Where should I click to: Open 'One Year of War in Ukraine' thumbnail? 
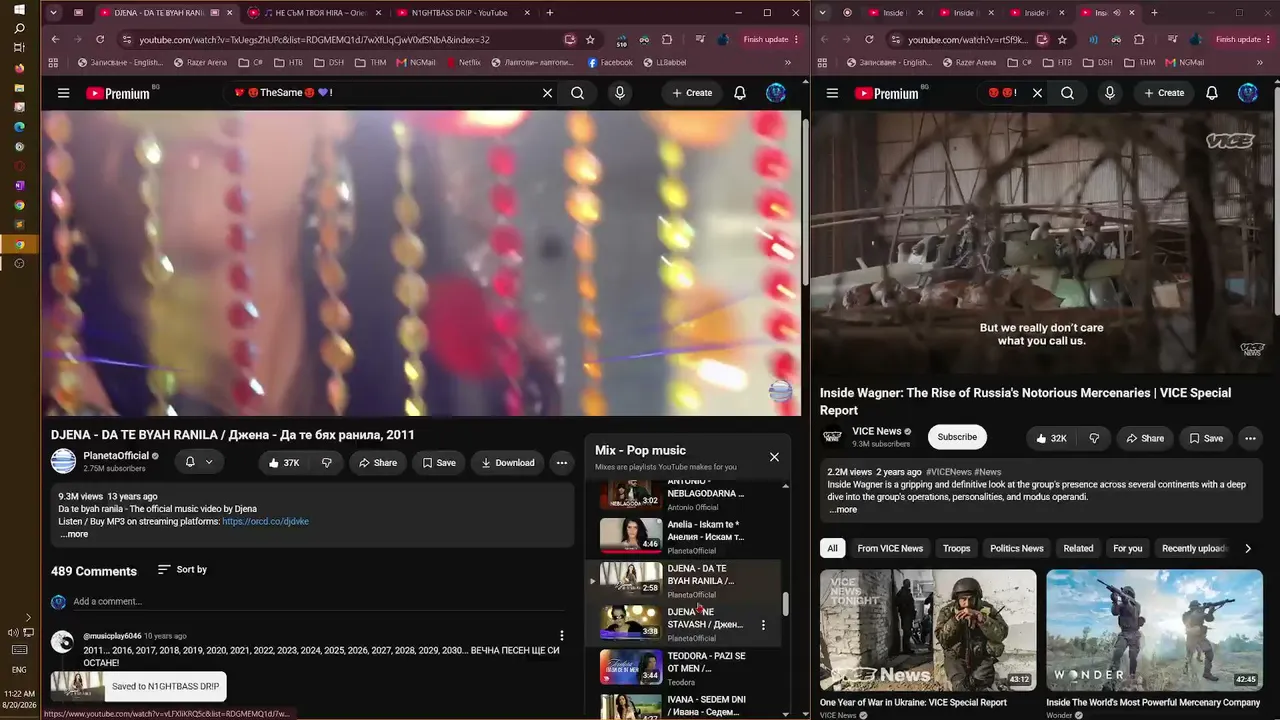click(928, 630)
